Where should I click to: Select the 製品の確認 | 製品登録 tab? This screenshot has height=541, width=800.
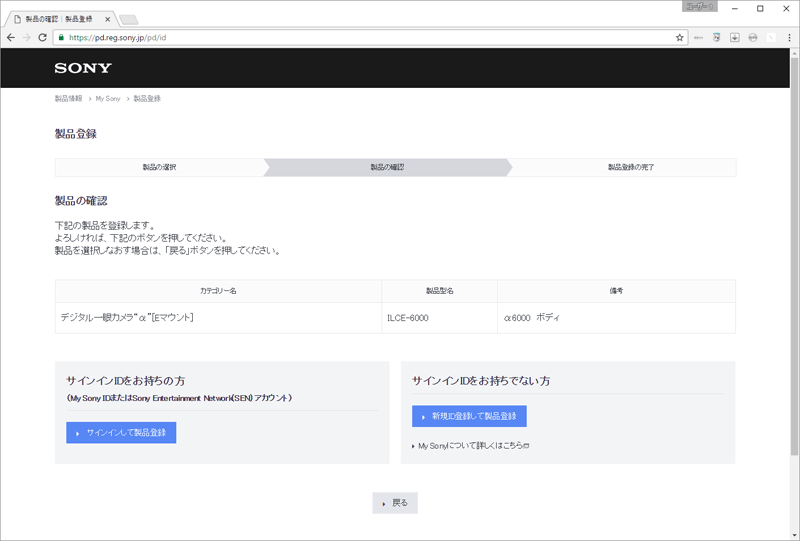tap(59, 19)
